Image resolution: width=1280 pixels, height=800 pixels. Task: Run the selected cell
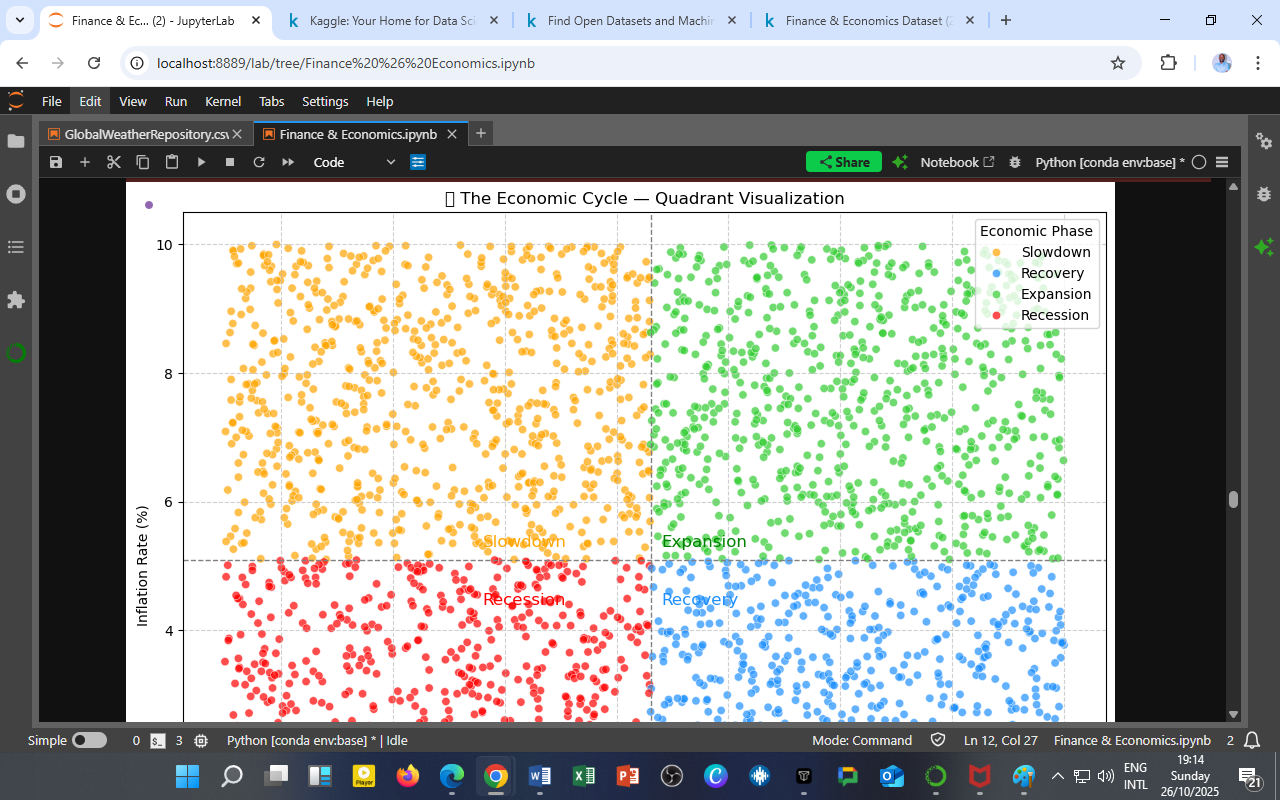coord(201,162)
